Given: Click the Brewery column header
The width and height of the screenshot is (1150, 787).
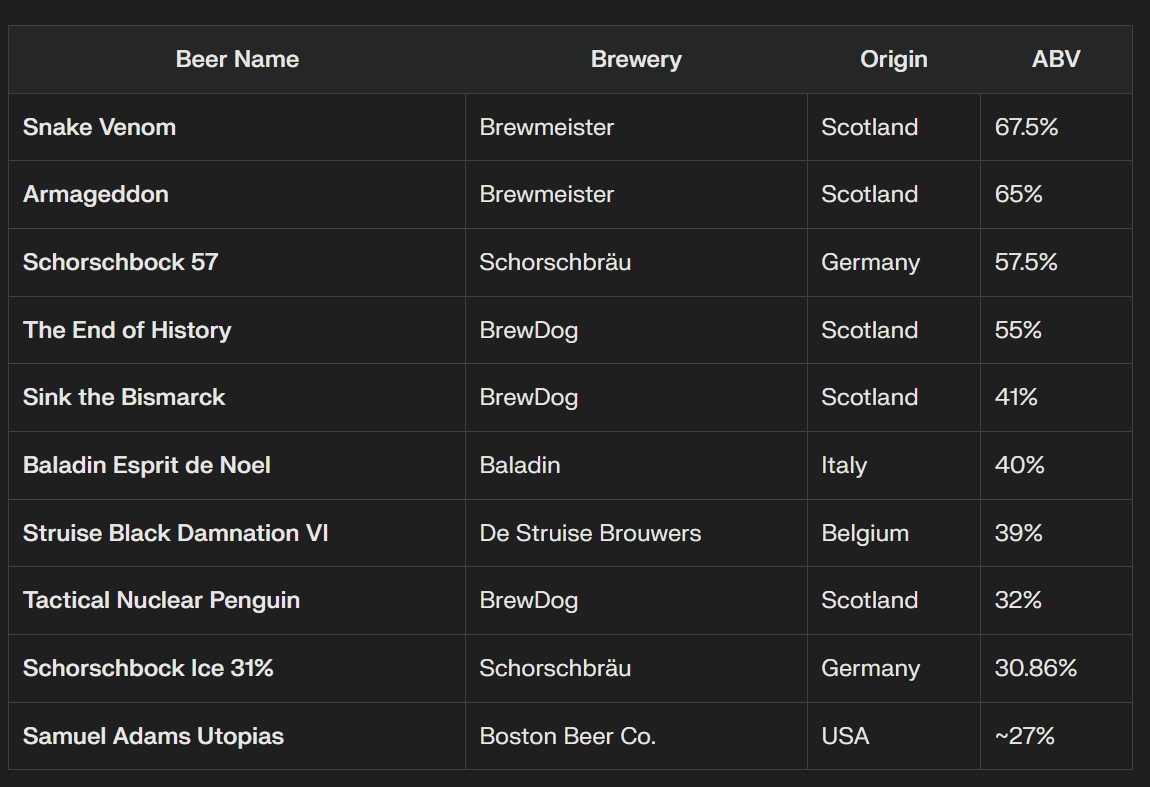Looking at the screenshot, I should click(636, 59).
